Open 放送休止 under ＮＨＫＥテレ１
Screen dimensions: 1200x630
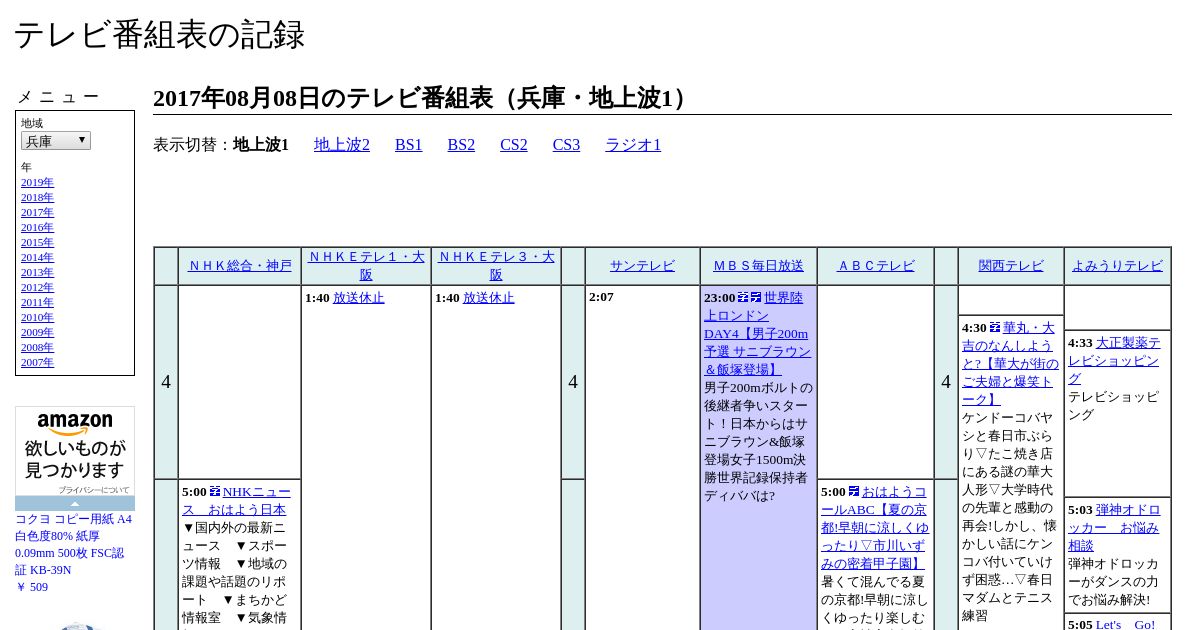(359, 298)
